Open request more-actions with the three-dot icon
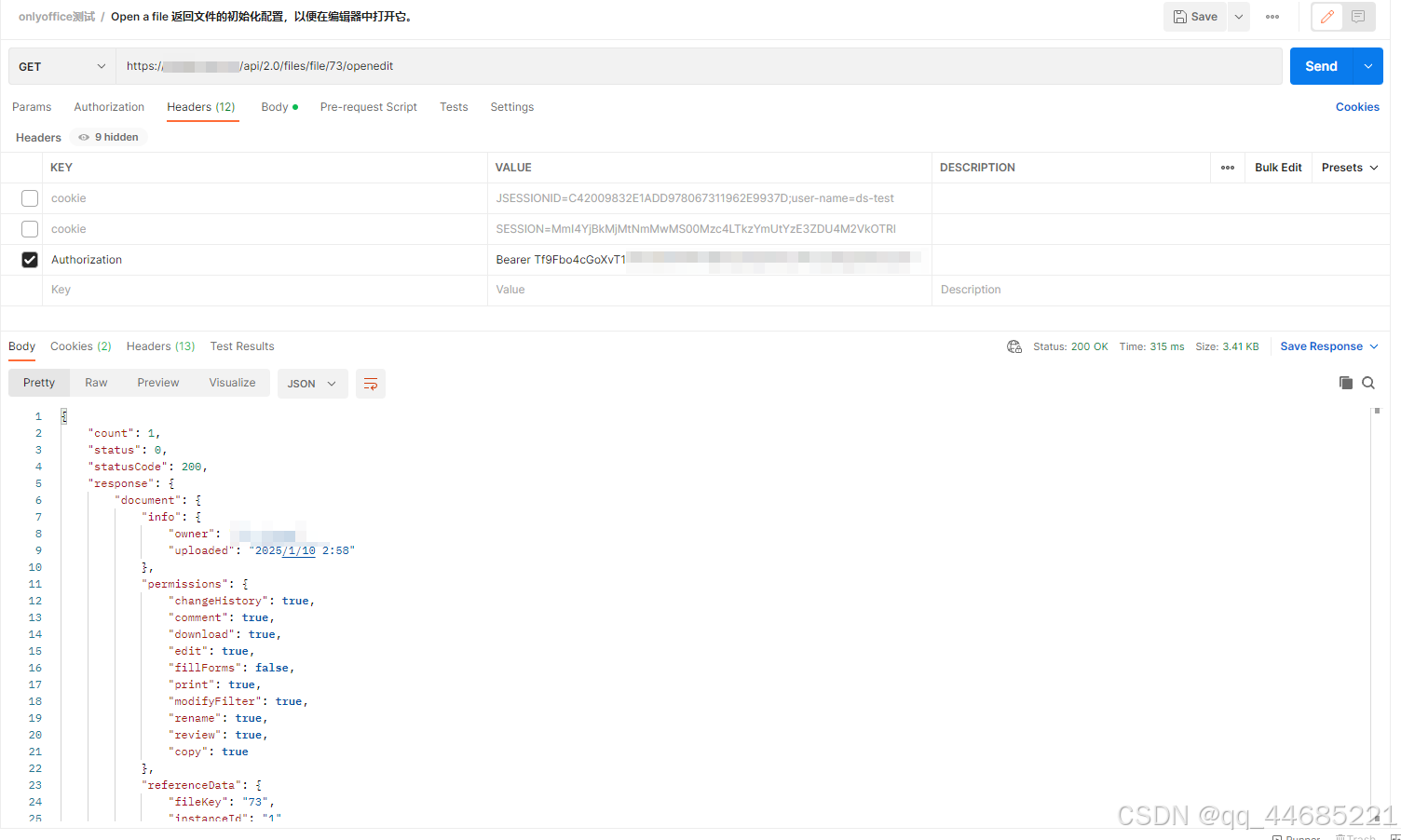 coord(1272,16)
